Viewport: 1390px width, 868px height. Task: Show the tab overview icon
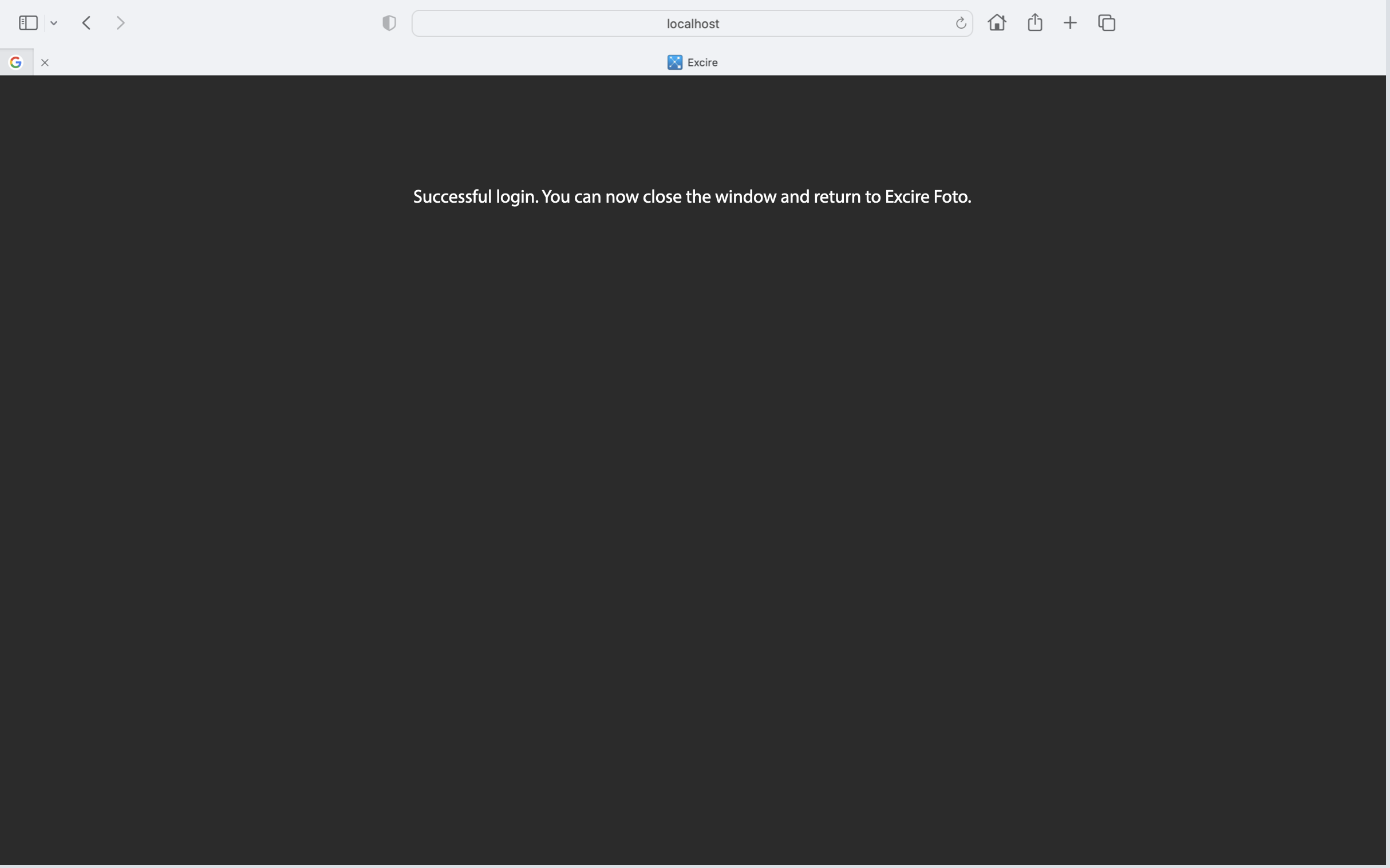pos(1107,23)
